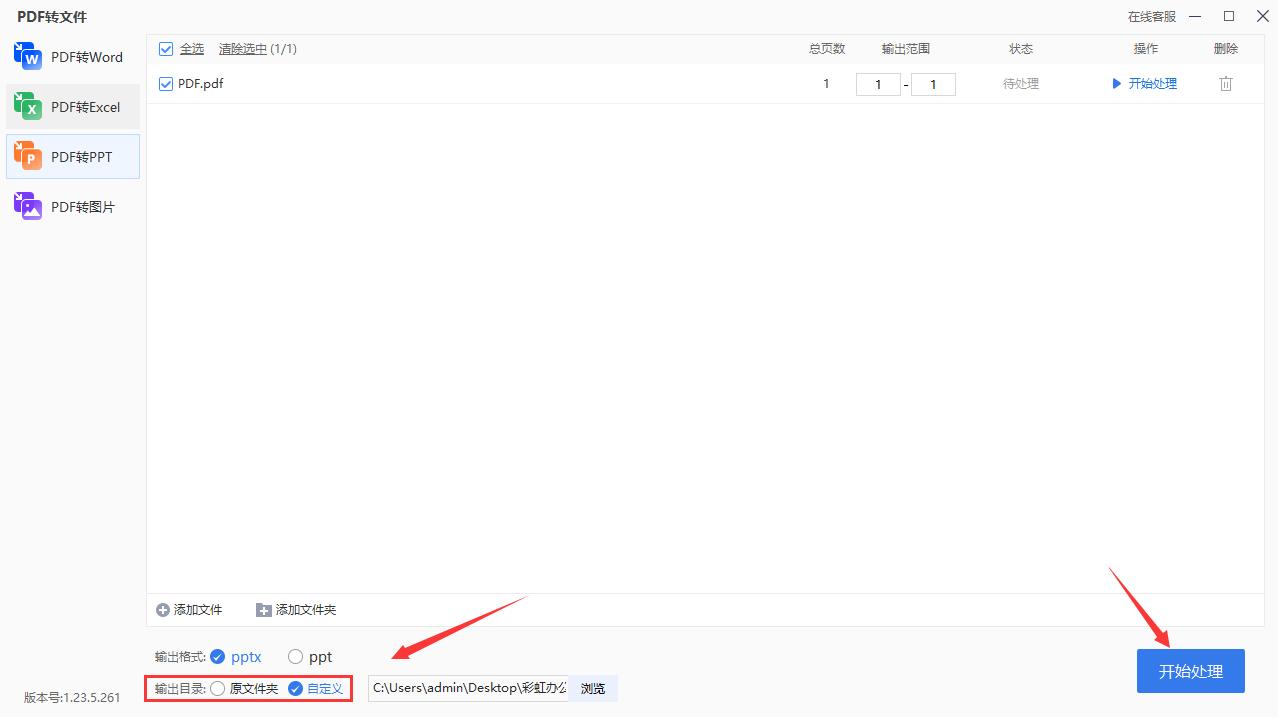Viewport: 1278px width, 717px height.
Task: Click 添加文件夹 to add a folder
Action: pyautogui.click(x=296, y=610)
